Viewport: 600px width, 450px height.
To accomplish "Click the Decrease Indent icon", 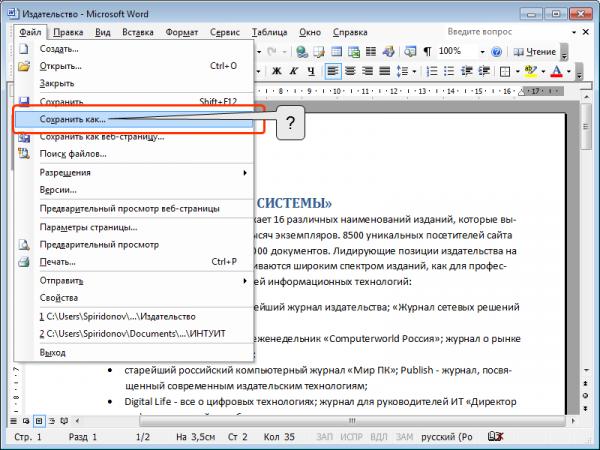I will point(467,72).
